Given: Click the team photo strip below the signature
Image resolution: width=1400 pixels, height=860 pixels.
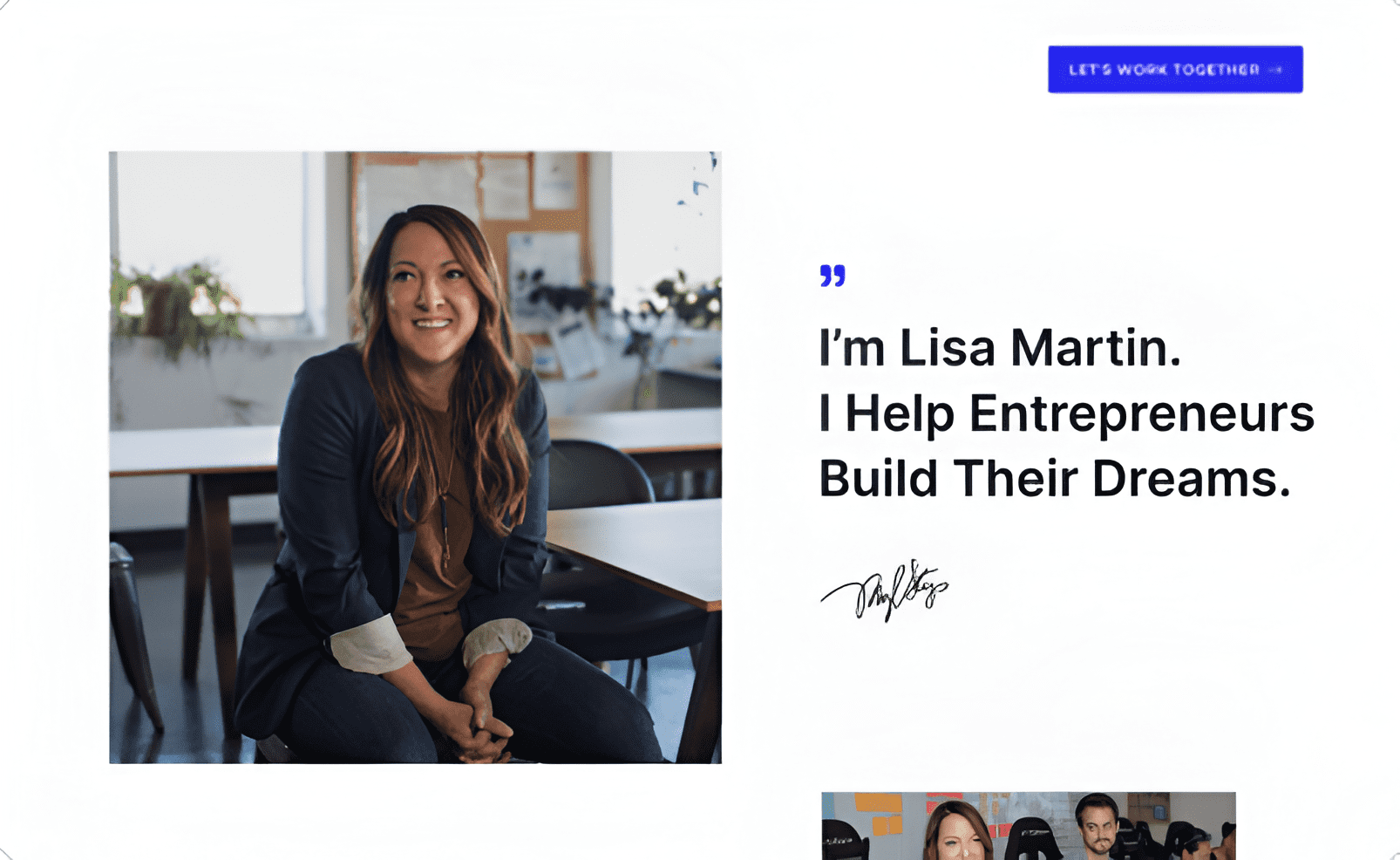Looking at the screenshot, I should pyautogui.click(x=1029, y=825).
